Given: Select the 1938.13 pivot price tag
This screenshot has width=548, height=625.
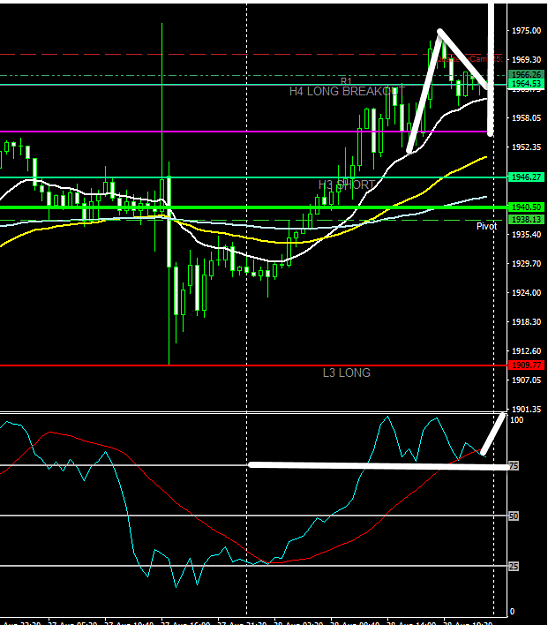Looking at the screenshot, I should point(526,219).
